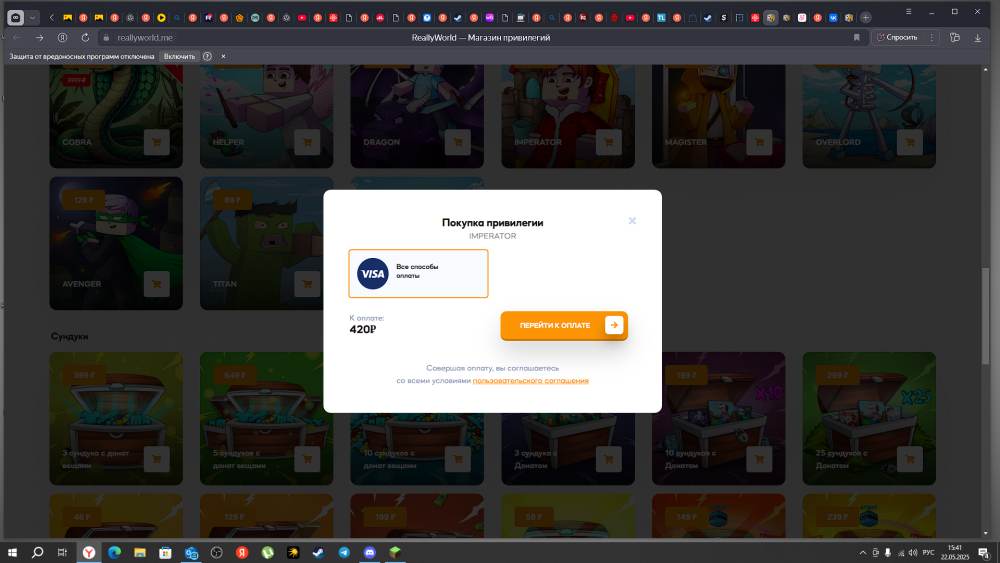
Task: Open the volume control in tray
Action: [x=913, y=553]
